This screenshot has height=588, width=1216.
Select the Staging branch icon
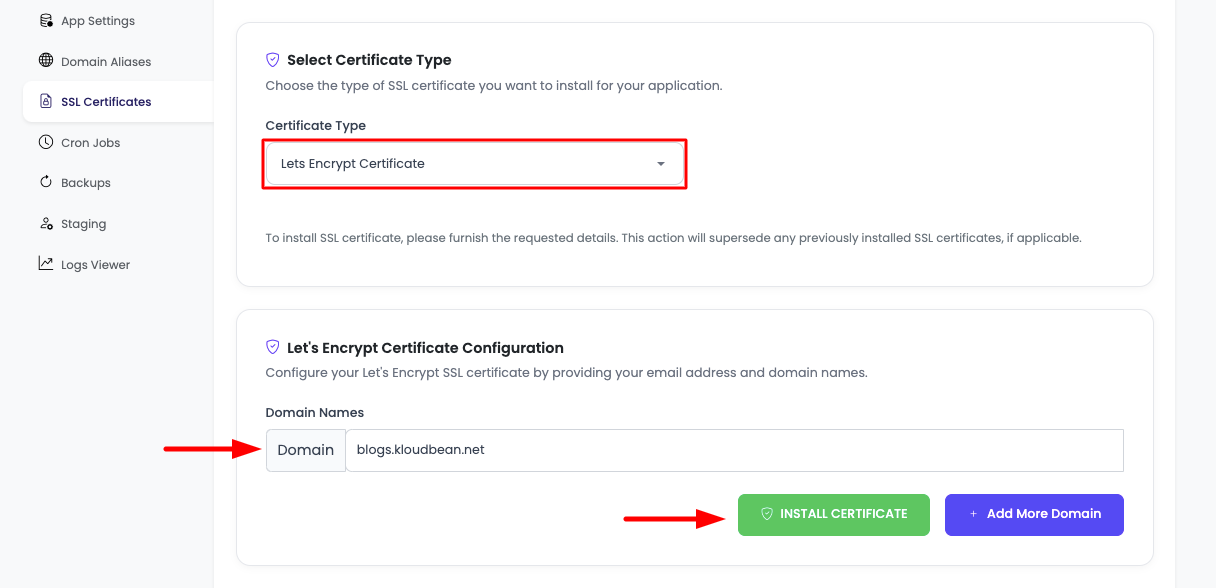45,223
